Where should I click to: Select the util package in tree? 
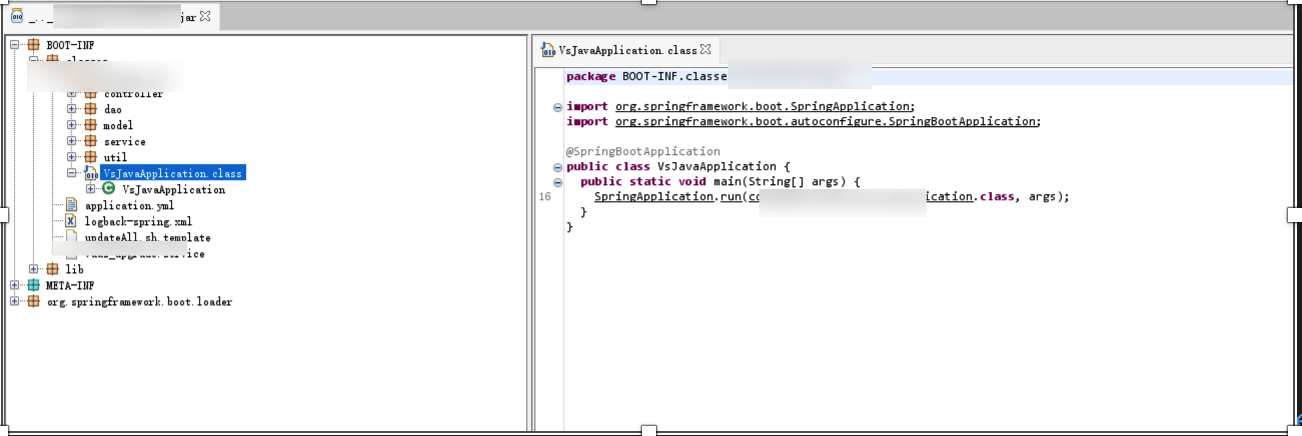(114, 157)
